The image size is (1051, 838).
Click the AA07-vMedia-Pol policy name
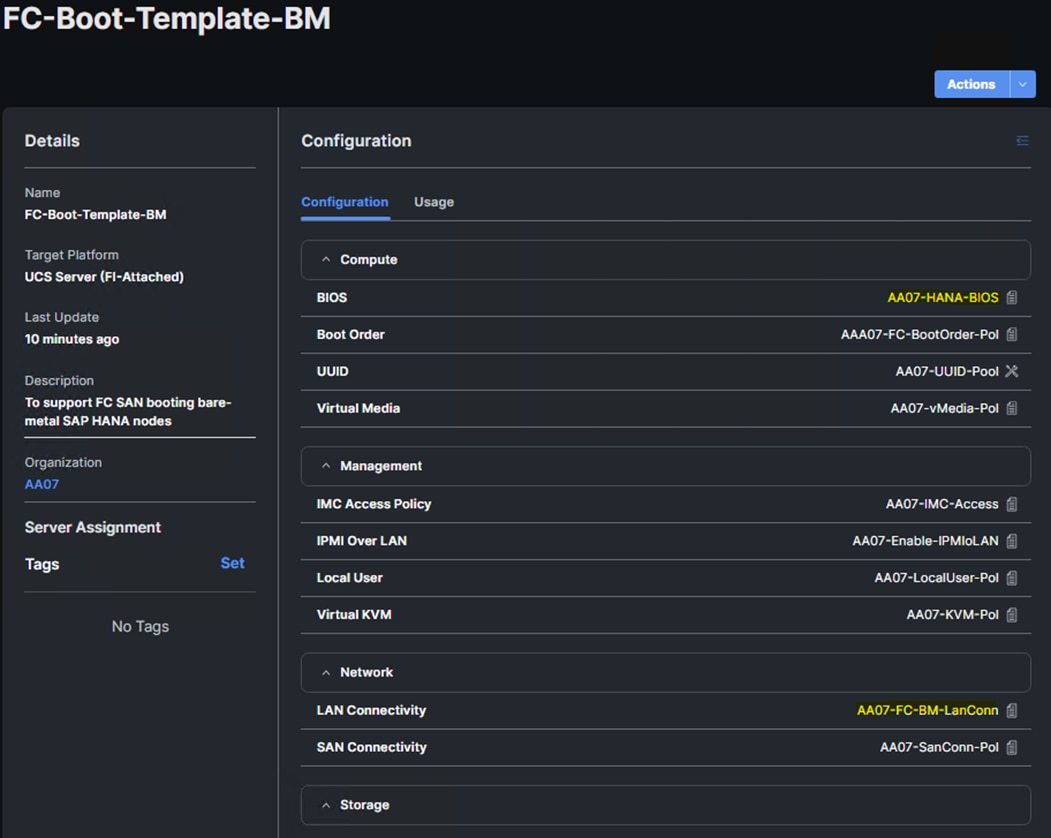pyautogui.click(x=944, y=408)
